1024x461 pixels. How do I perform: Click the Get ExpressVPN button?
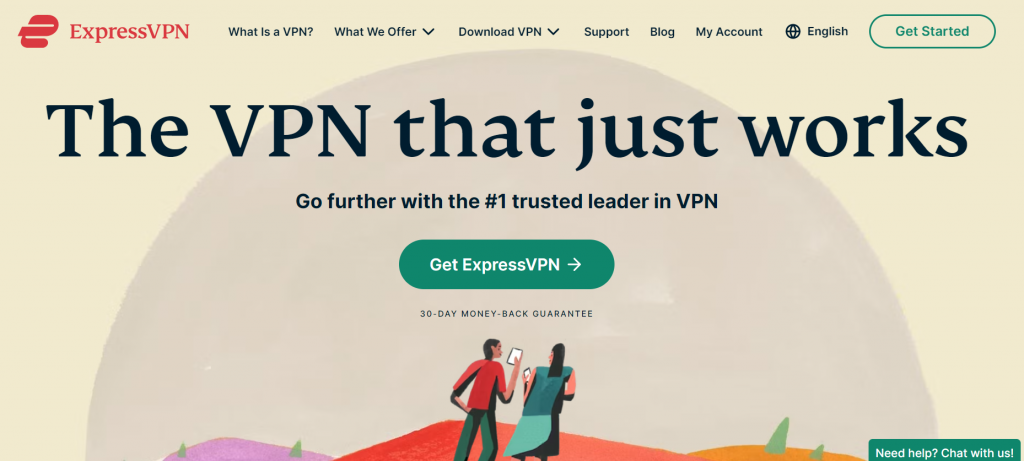pyautogui.click(x=506, y=264)
